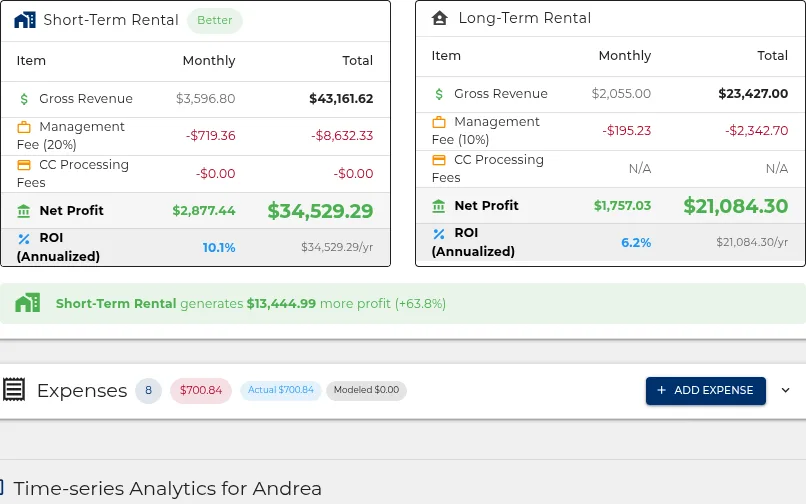806x504 pixels.
Task: Click the Long-Term Rental house icon
Action: 439,18
